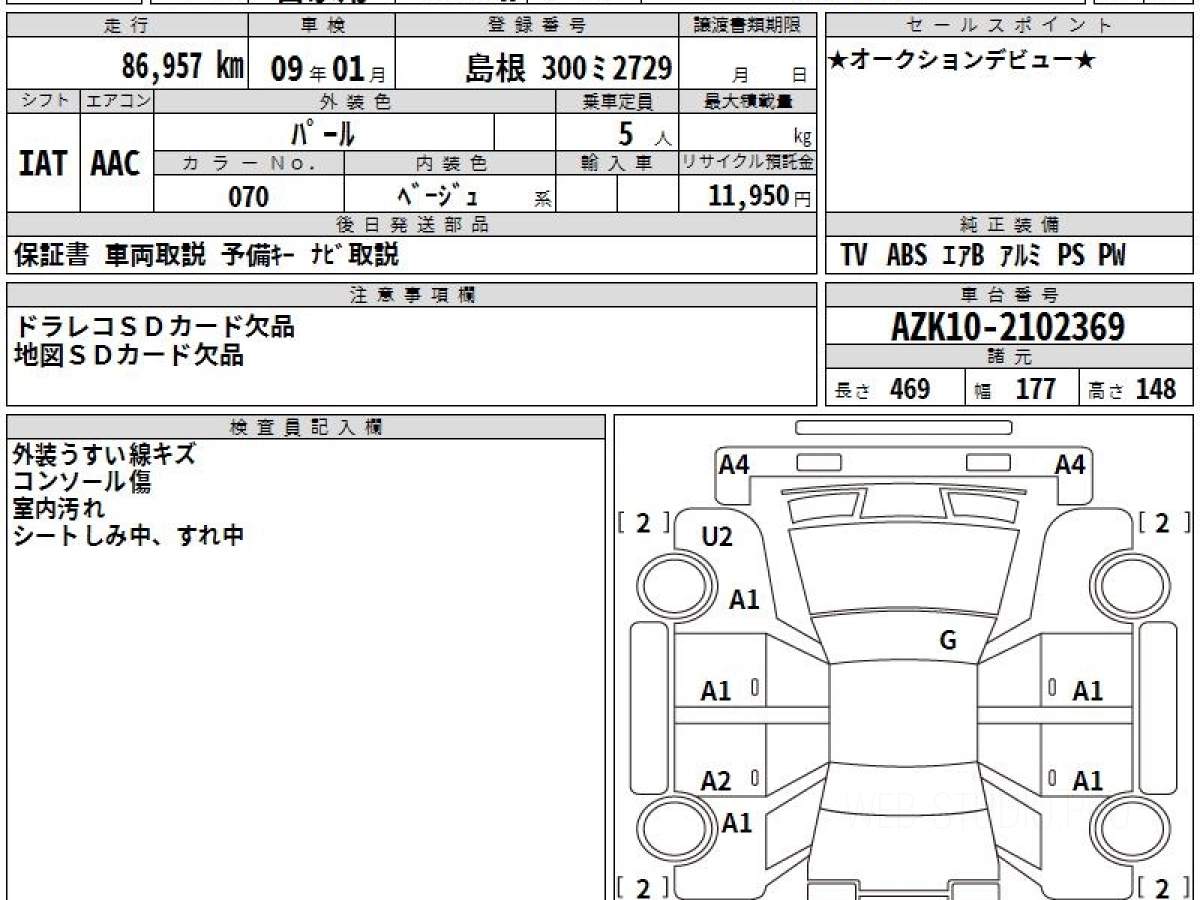
Task: Select the 外装色 header
Action: 355,101
